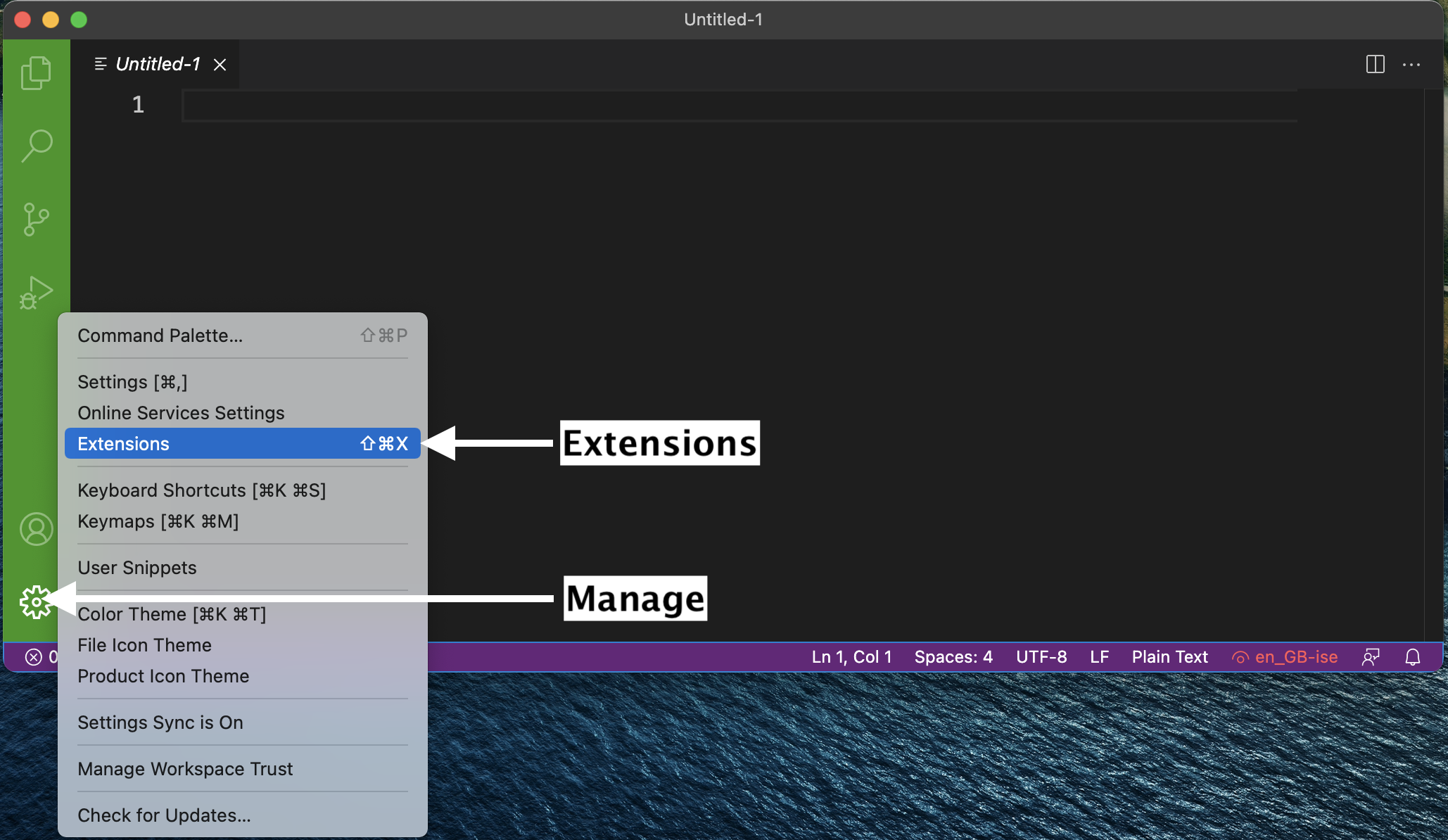Change file encoding UTF-8
1448x840 pixels.
click(x=1041, y=657)
